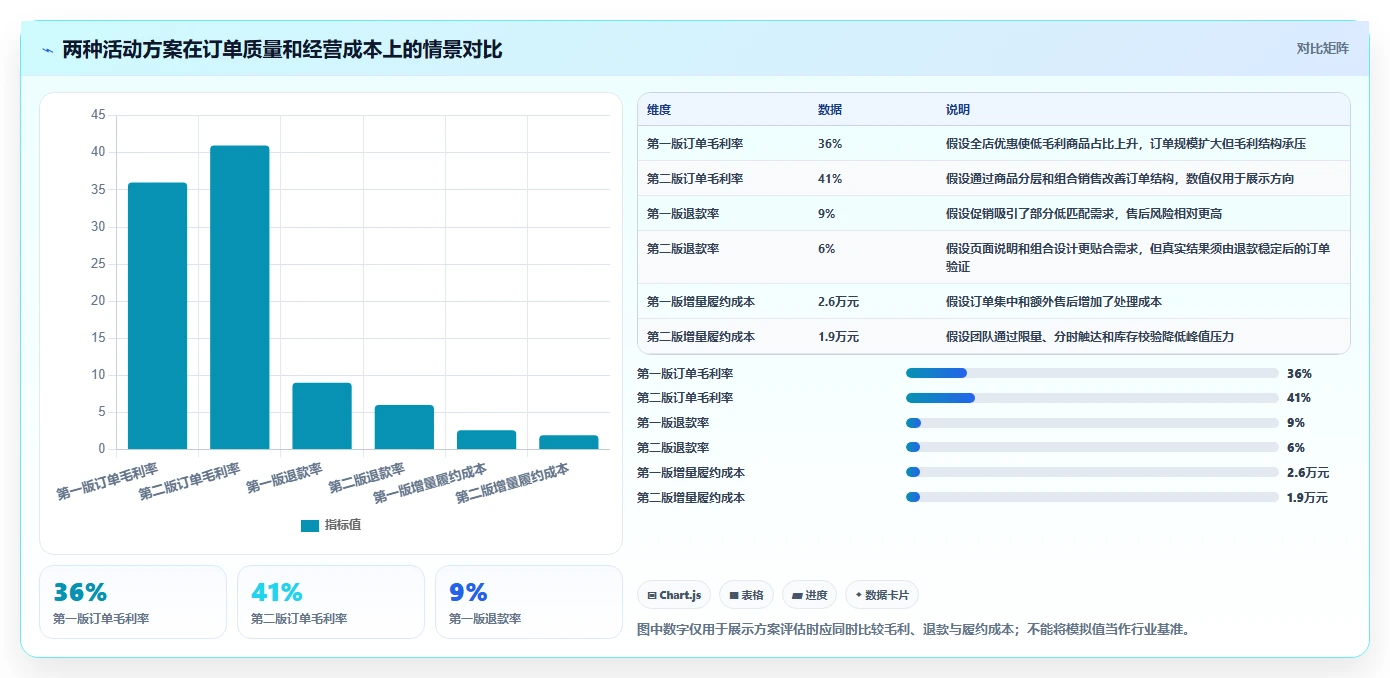Image resolution: width=1390 pixels, height=678 pixels.
Task: Click the 第一版订单毛利率 bar in the chart
Action: (x=157, y=316)
